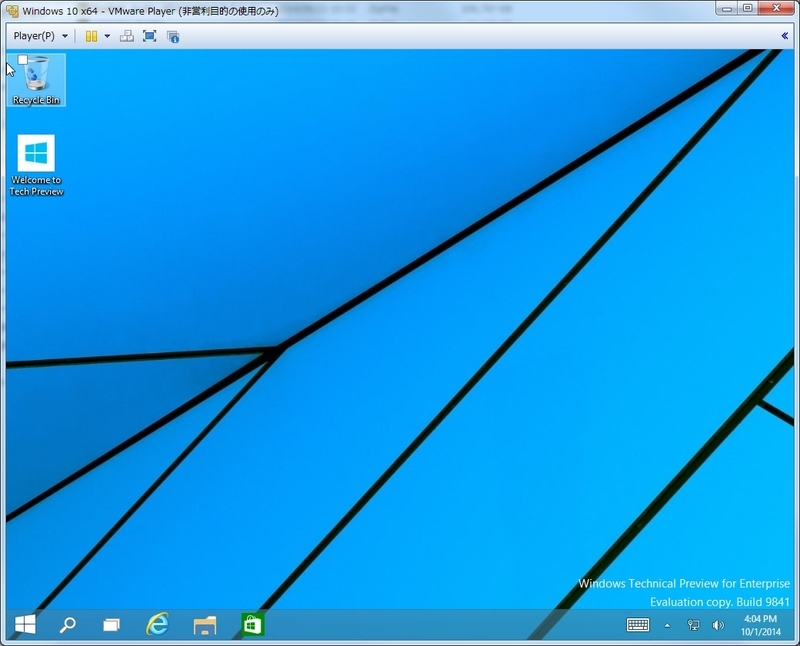Close the VMware Player window

777,8
